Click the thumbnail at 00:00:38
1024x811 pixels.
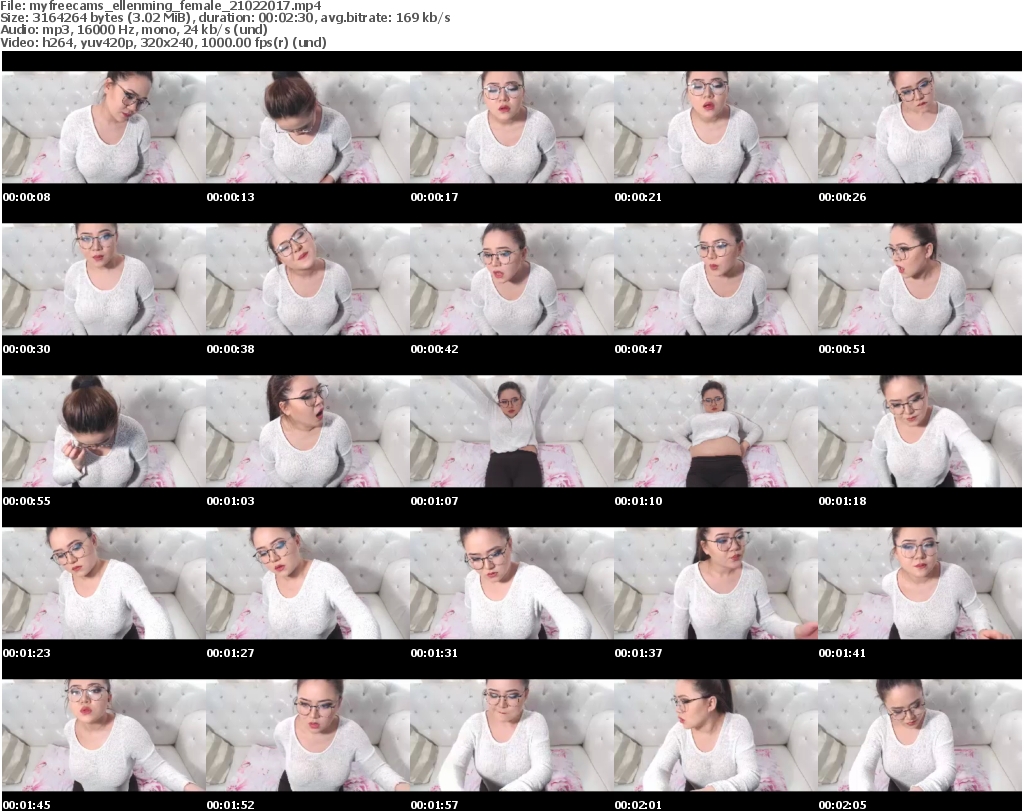tap(308, 279)
